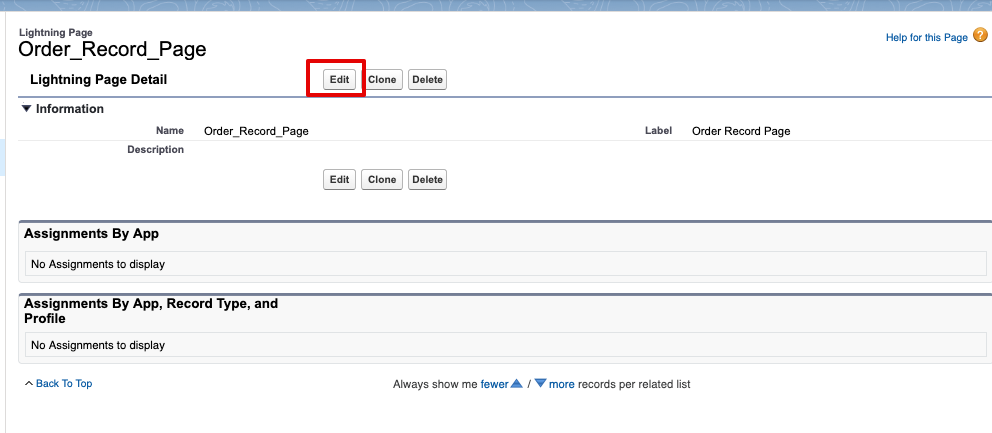992x433 pixels.
Task: Click the down triangle icon before more
Action: tap(540, 384)
